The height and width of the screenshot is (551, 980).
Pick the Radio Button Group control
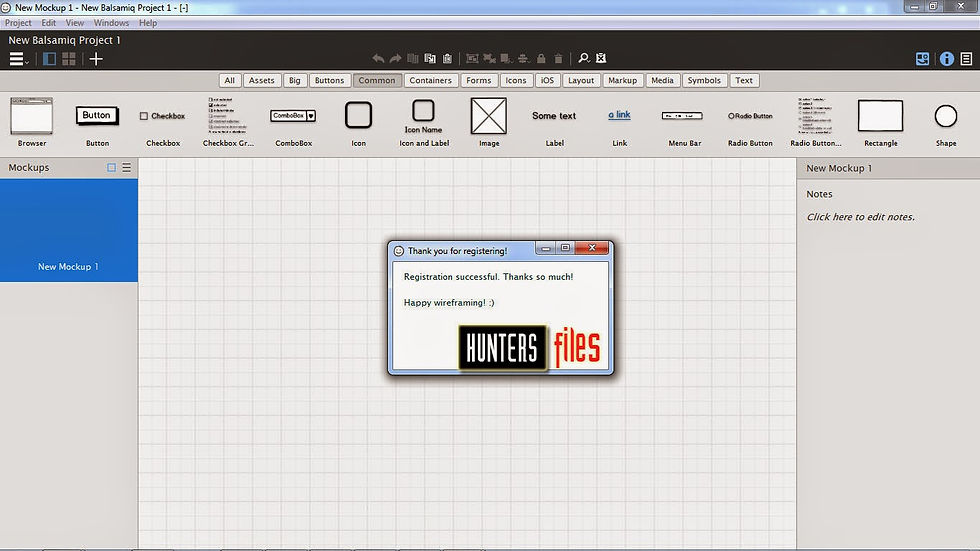(x=816, y=122)
